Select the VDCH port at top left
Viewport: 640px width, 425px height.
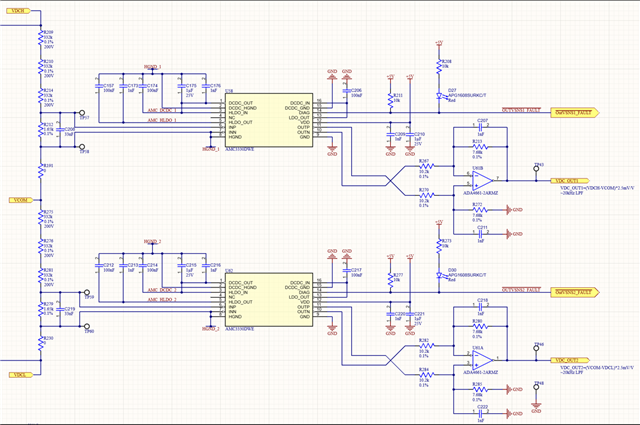coord(18,11)
